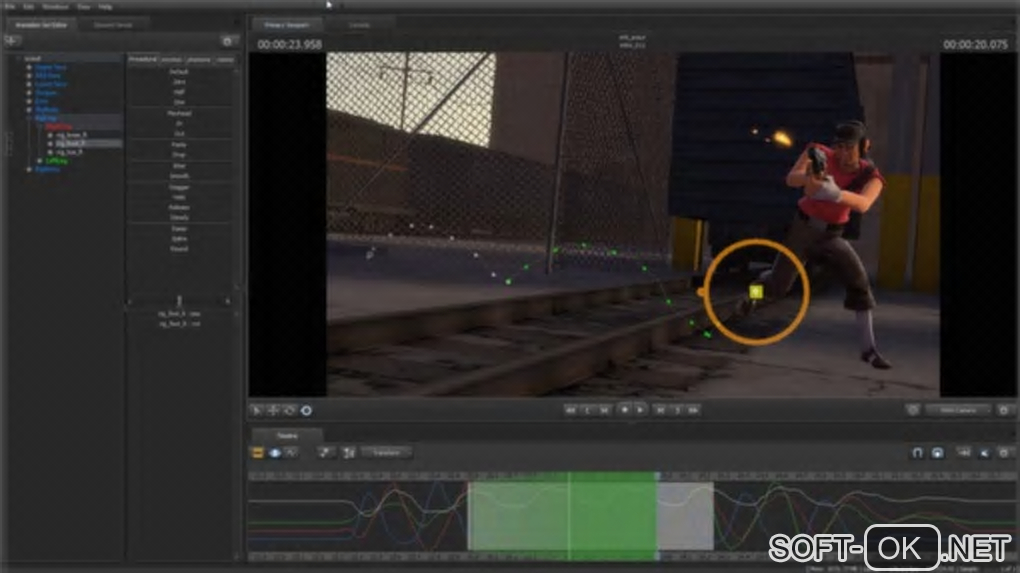
Task: Switch to the Primary Viewport tab
Action: 286,25
